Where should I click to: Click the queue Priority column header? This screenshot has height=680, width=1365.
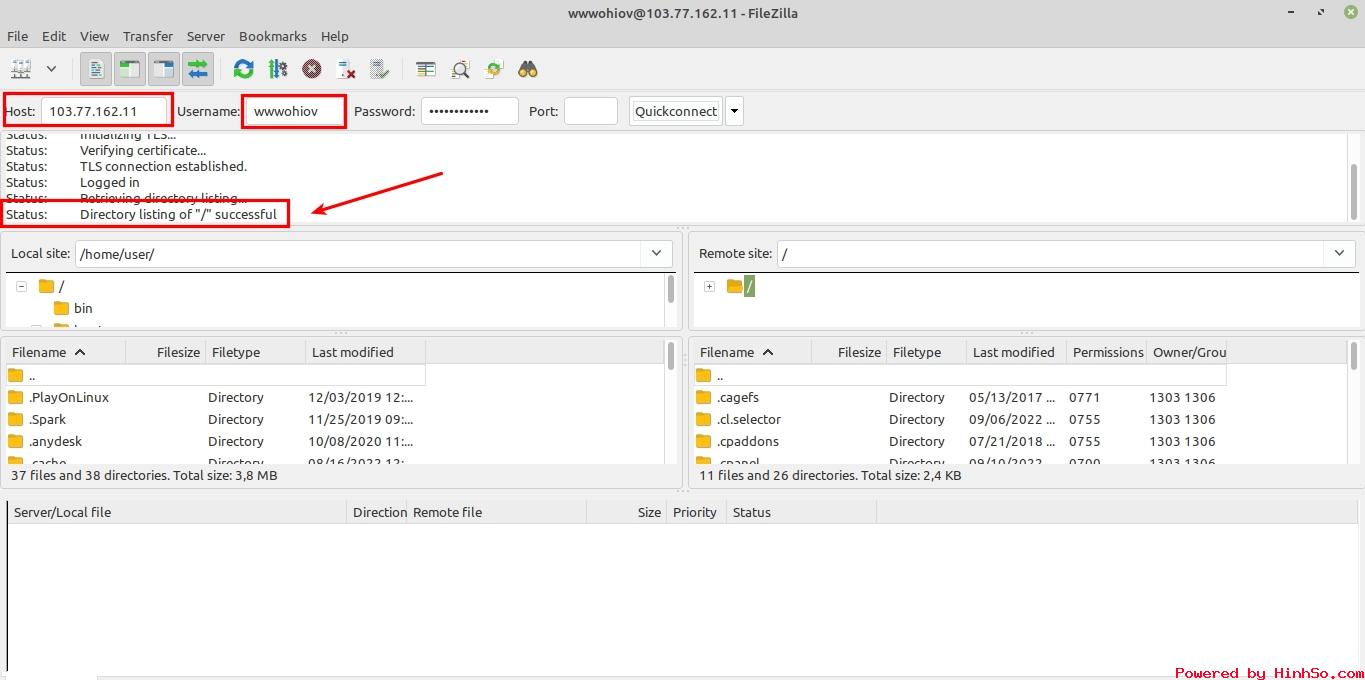click(695, 512)
